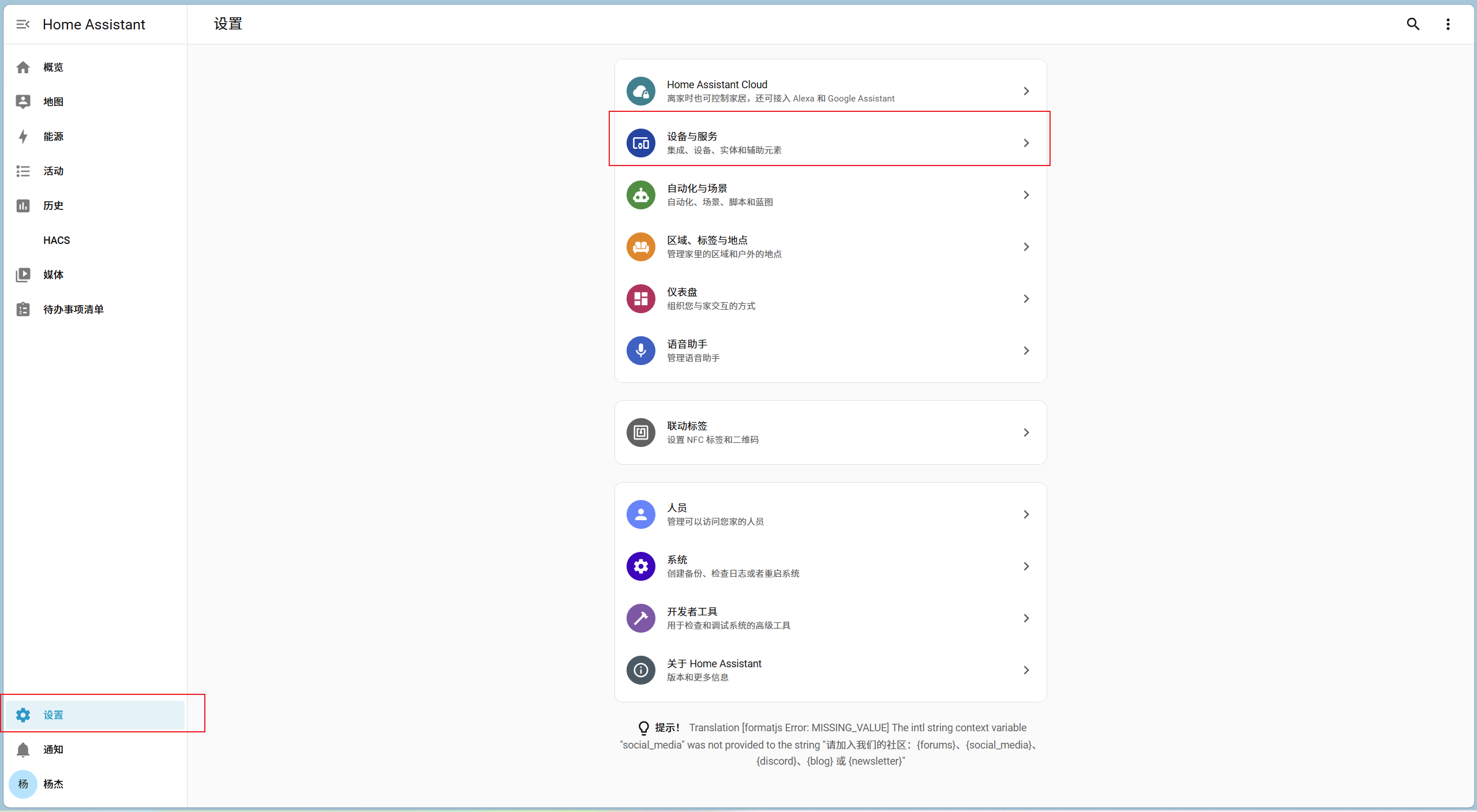
Task: Click the search magnifier icon
Action: [x=1413, y=24]
